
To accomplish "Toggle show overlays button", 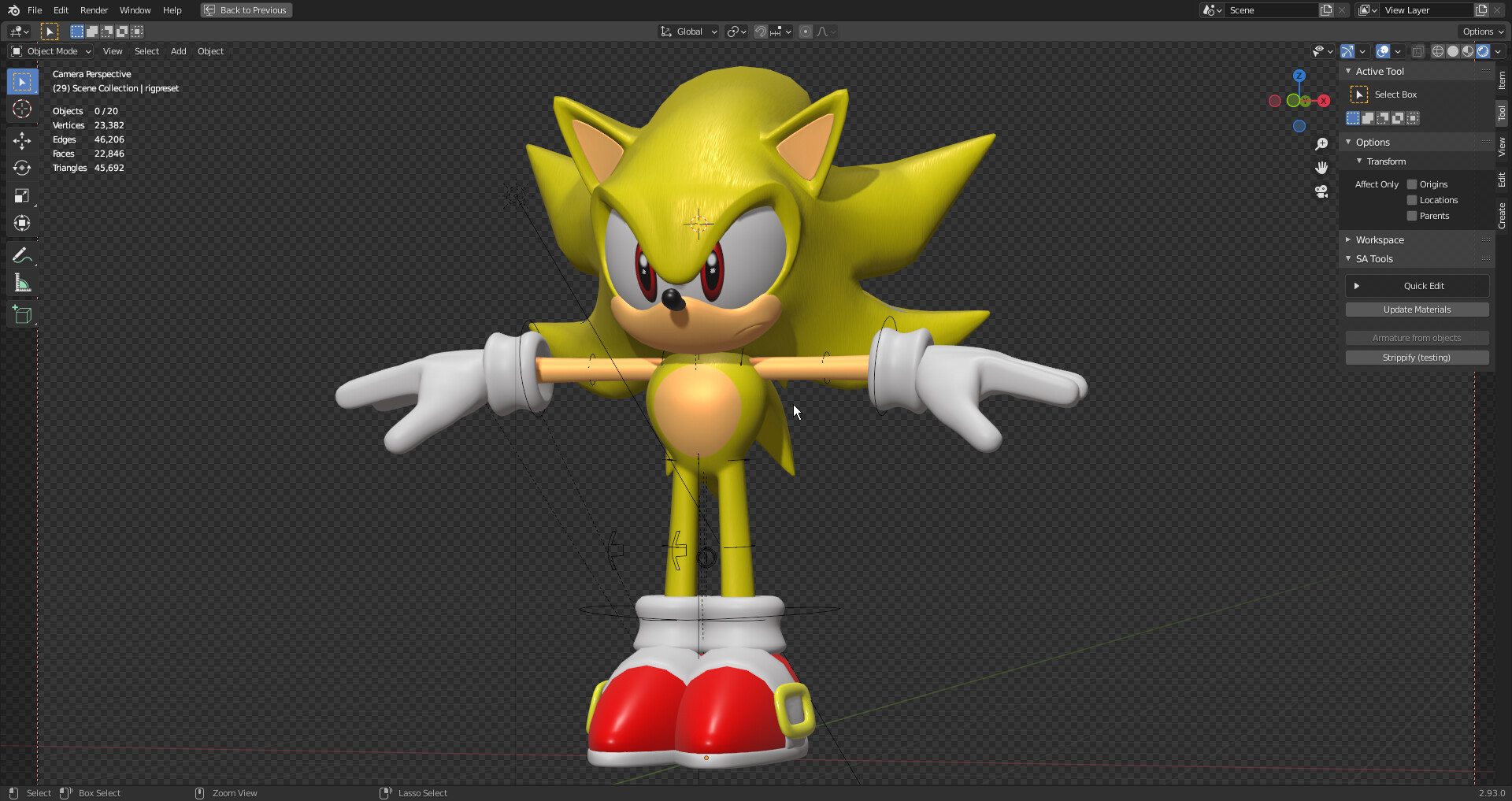I will [1383, 51].
